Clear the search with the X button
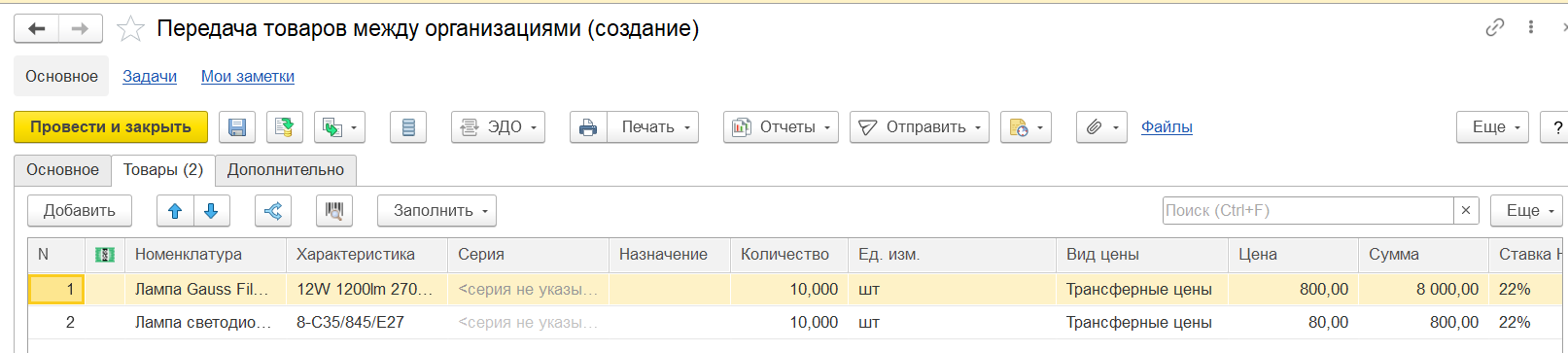 pyautogui.click(x=1466, y=211)
